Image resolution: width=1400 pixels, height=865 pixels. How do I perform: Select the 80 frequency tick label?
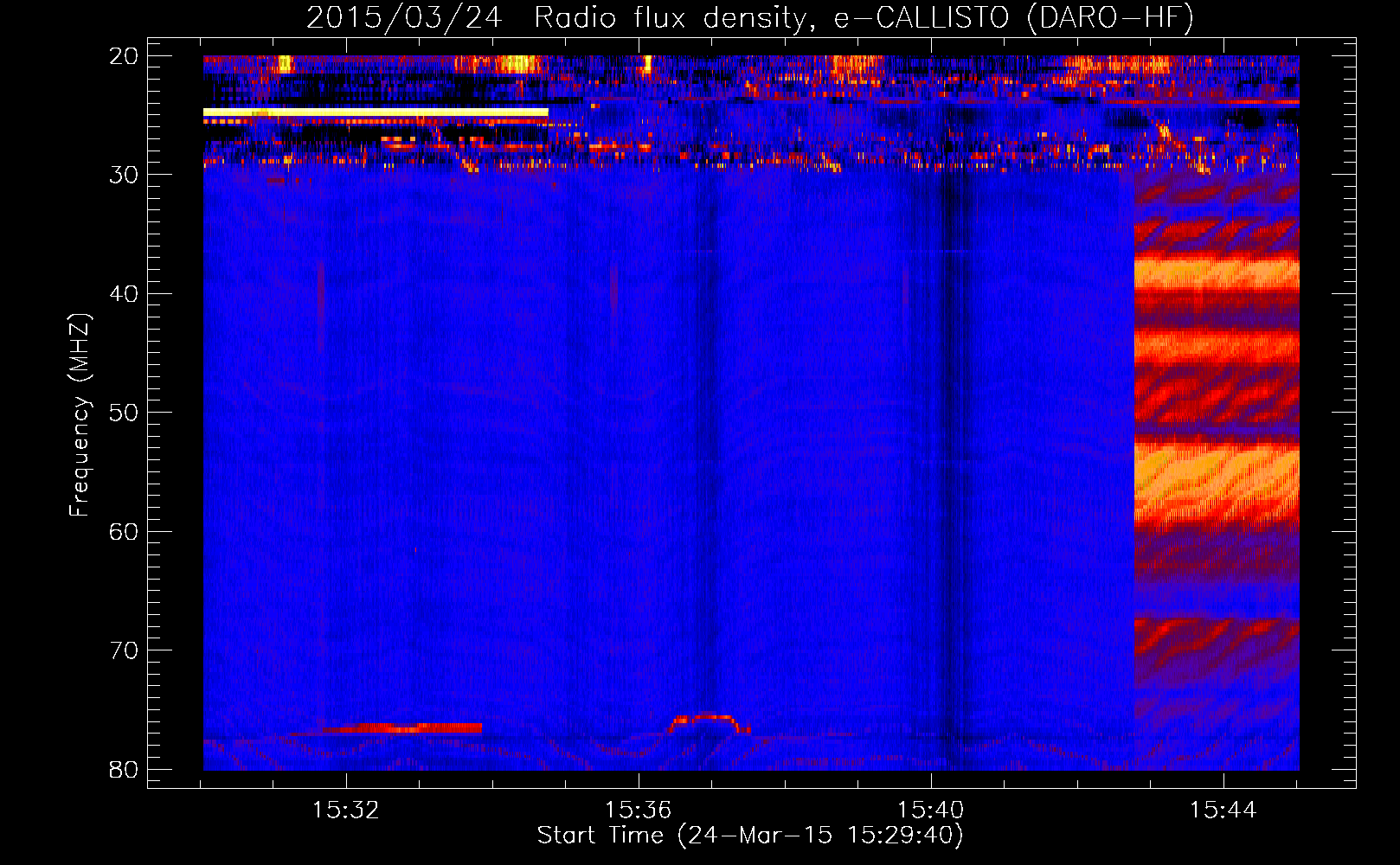click(x=124, y=770)
